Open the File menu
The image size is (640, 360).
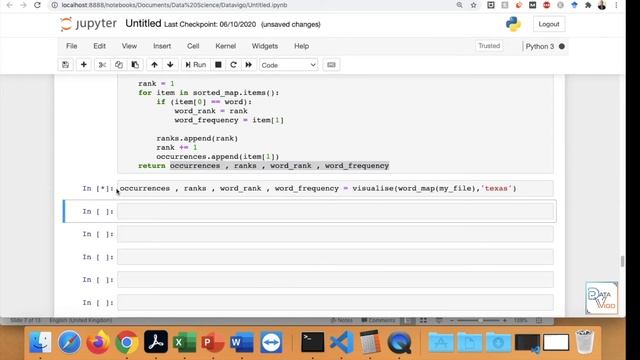(x=71, y=46)
